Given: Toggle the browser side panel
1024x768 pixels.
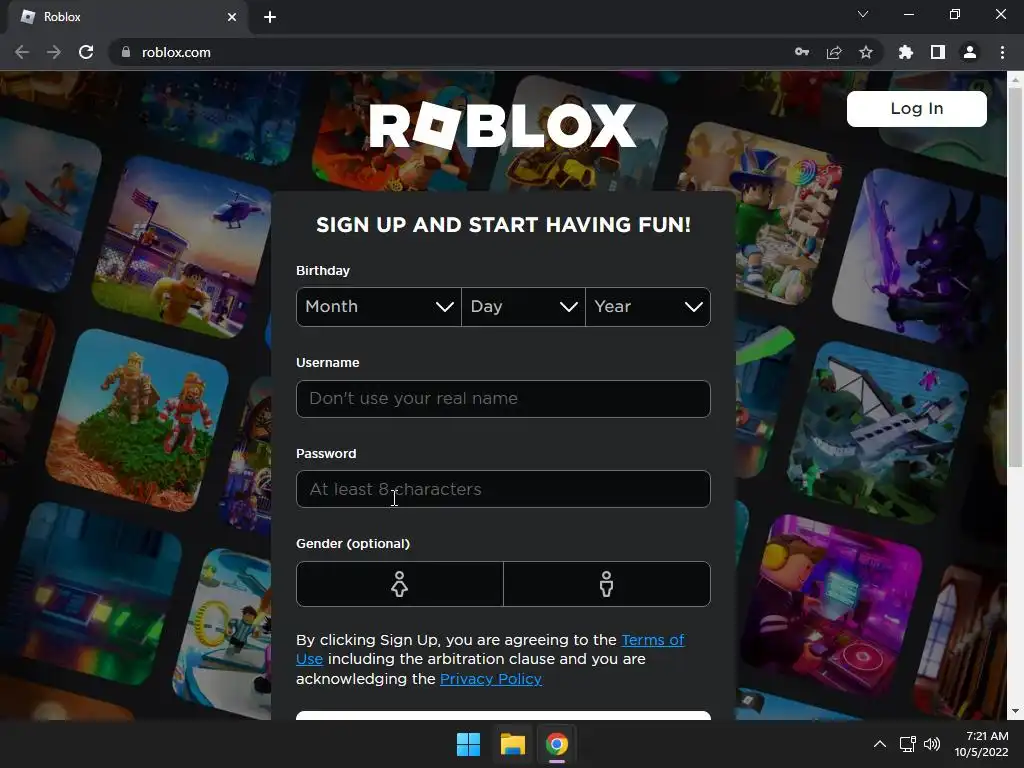Looking at the screenshot, I should point(938,52).
